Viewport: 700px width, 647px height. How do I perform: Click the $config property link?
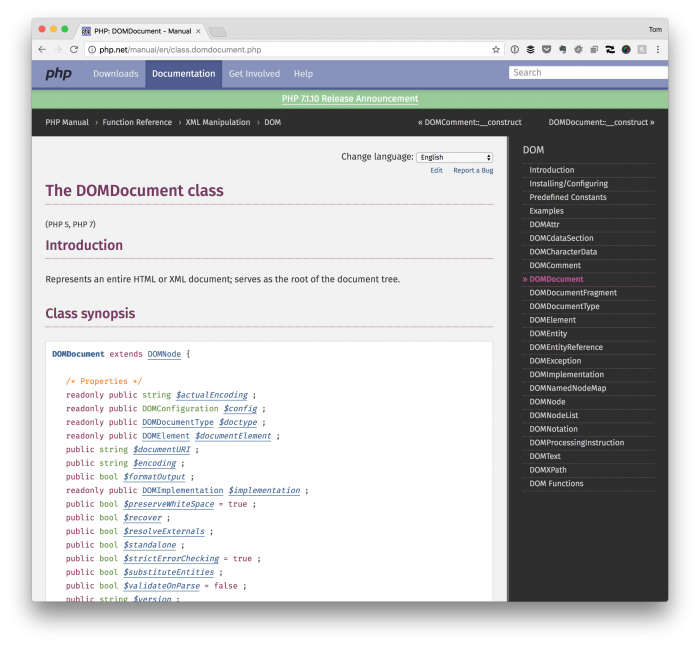coord(240,409)
